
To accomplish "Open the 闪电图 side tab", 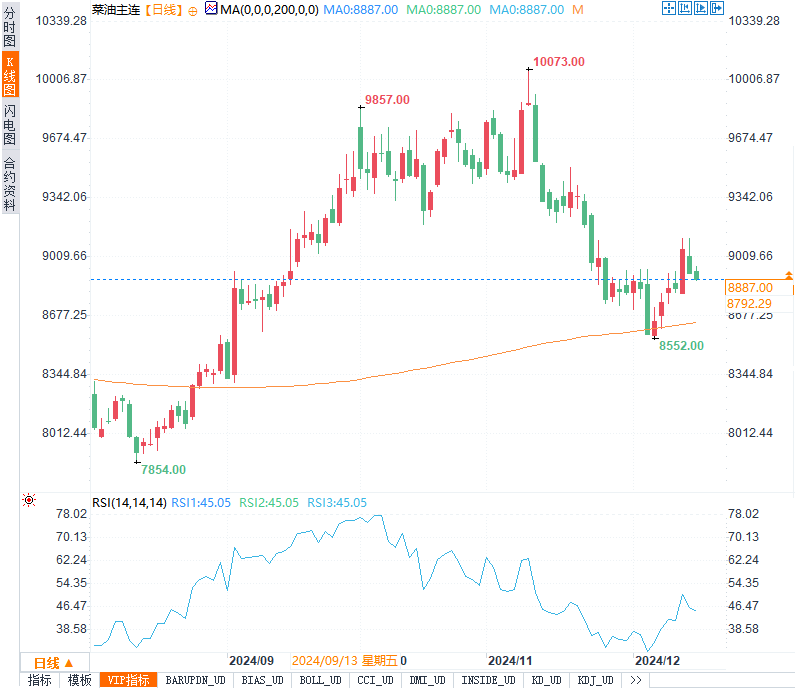I will (x=10, y=124).
